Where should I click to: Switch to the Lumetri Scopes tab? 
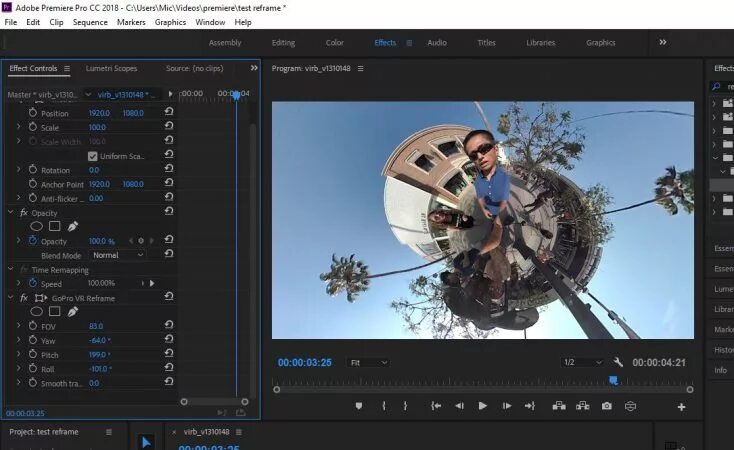click(x=111, y=68)
